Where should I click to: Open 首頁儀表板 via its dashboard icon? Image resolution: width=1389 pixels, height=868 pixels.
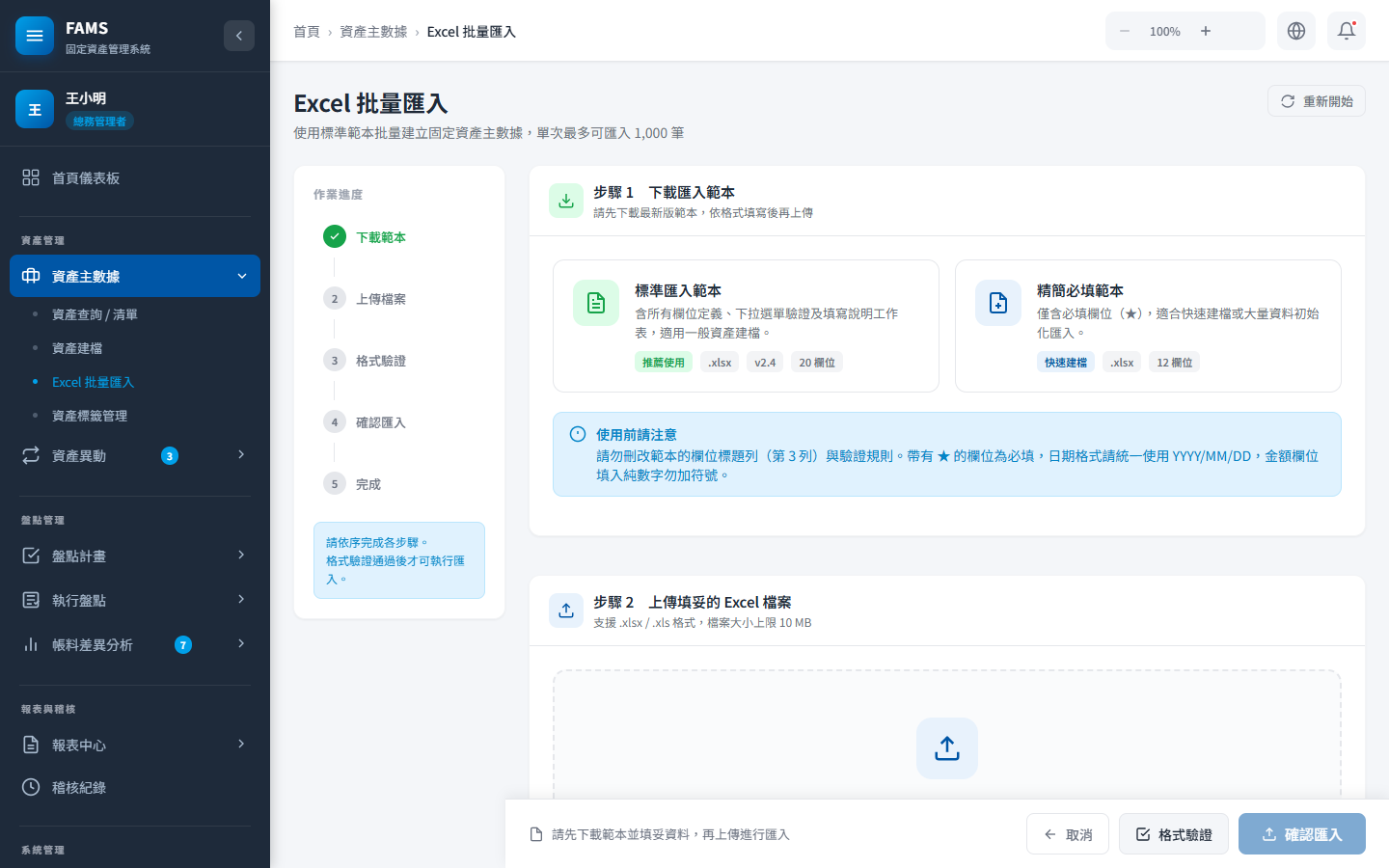pos(30,177)
